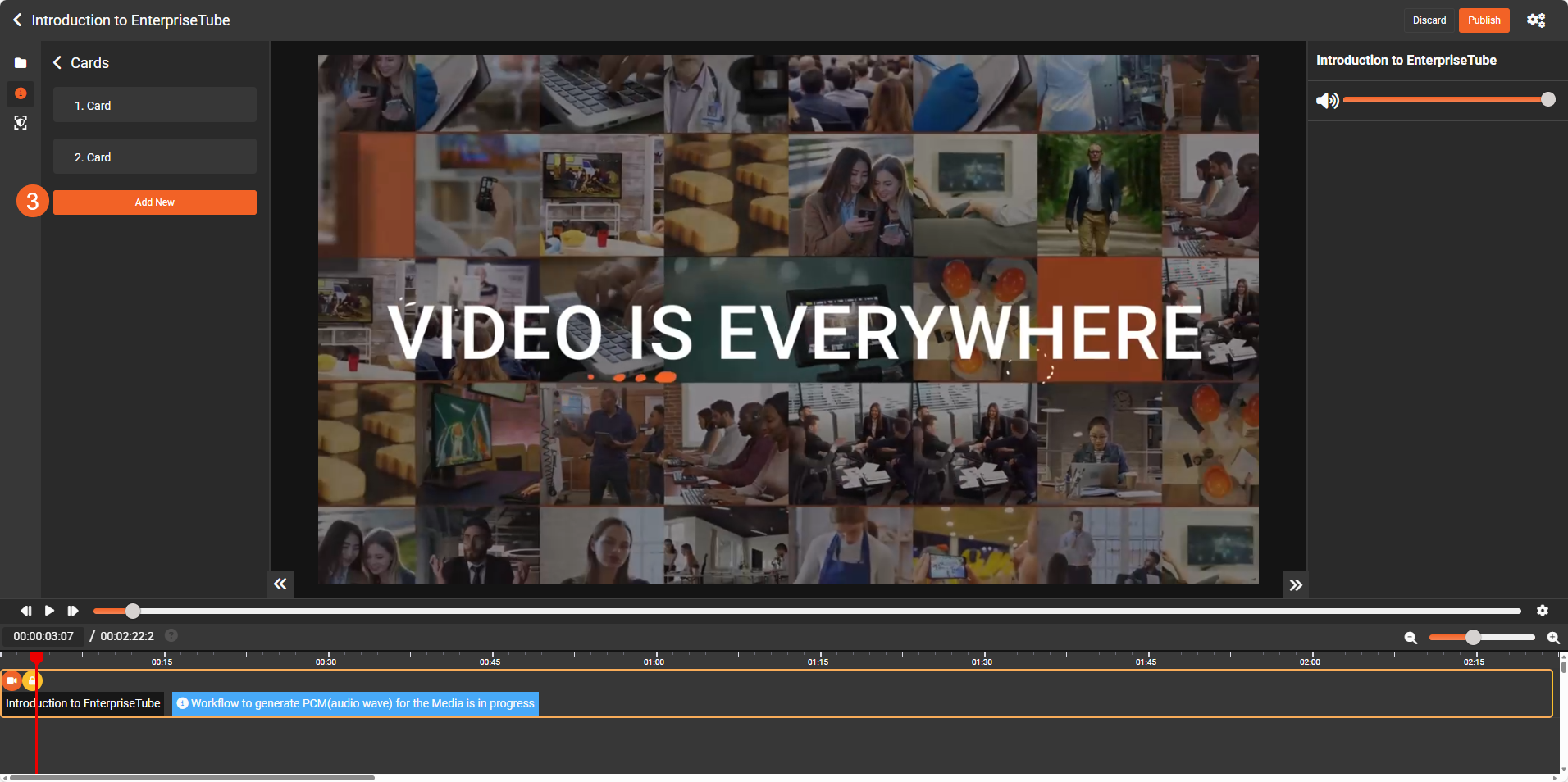This screenshot has width=1568, height=782.
Task: Collapse the right panel with double chevron
Action: click(x=1295, y=584)
